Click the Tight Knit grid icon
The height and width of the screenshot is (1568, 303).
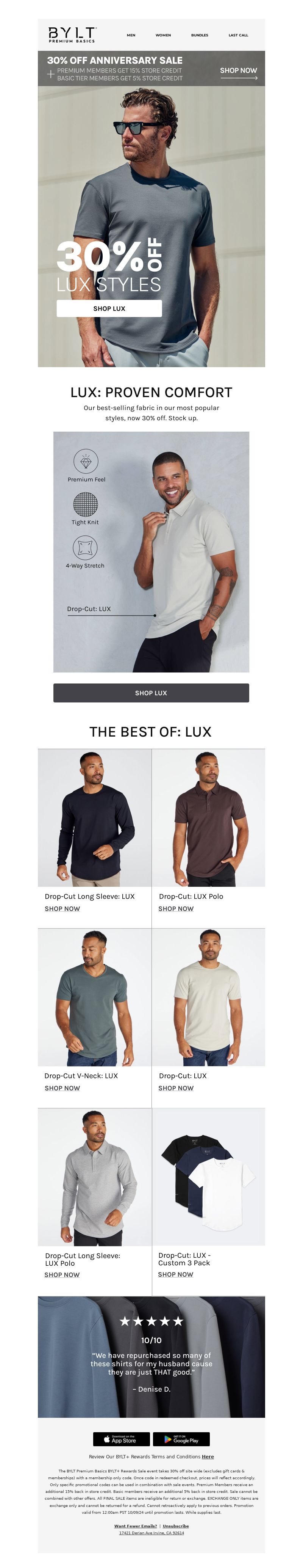click(x=86, y=504)
